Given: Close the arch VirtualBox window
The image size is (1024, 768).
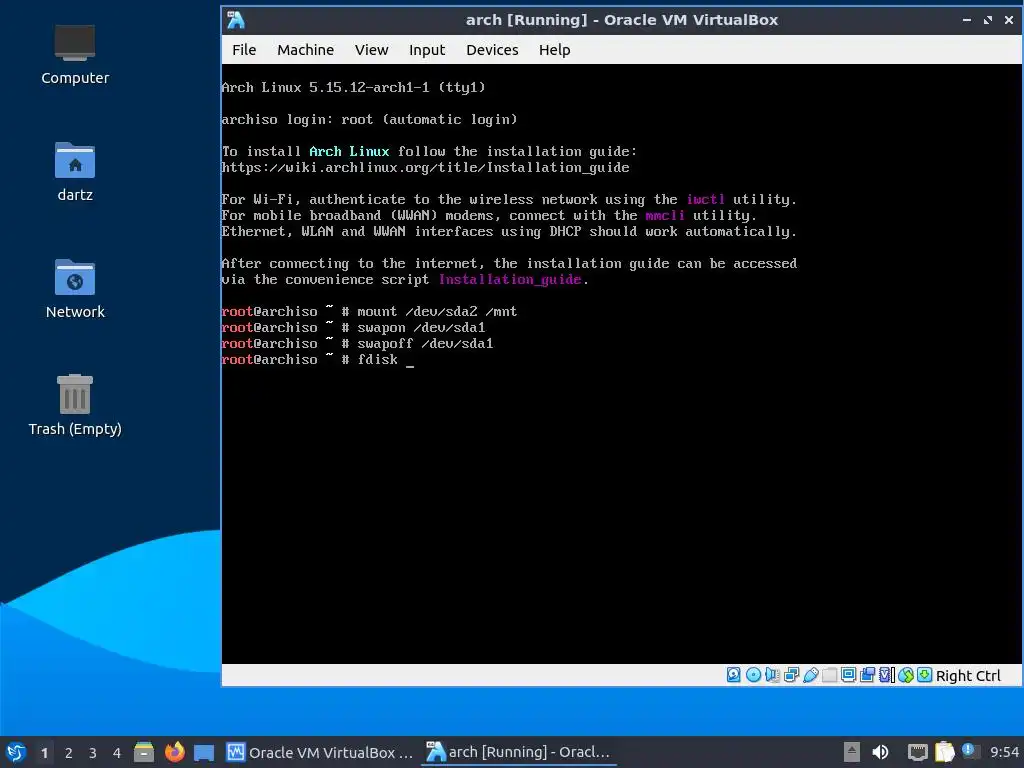Looking at the screenshot, I should (x=1009, y=20).
